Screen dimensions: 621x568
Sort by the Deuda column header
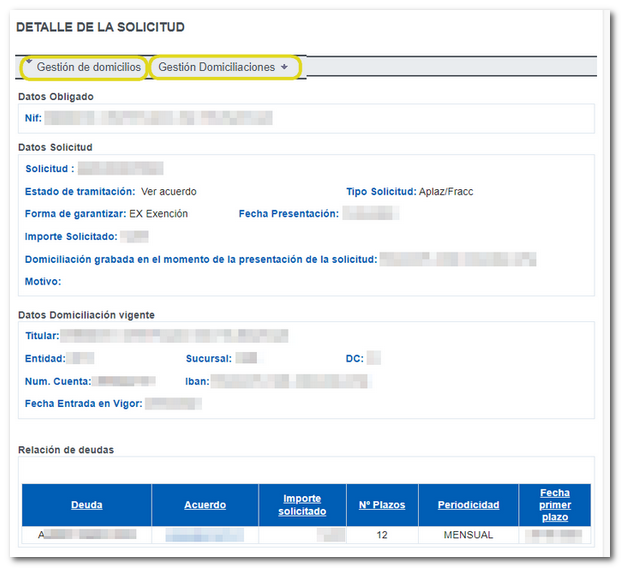[86, 505]
